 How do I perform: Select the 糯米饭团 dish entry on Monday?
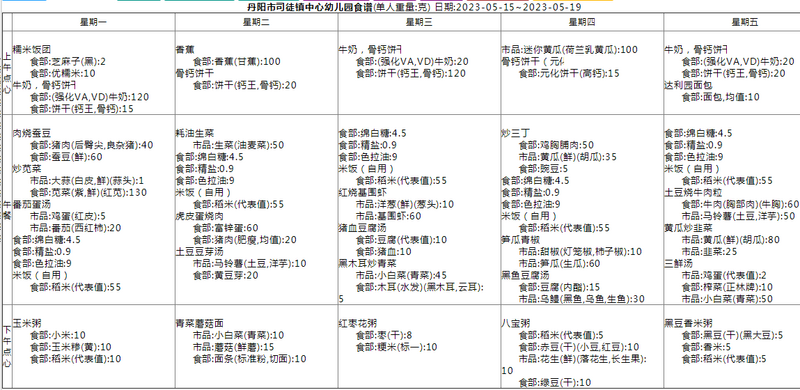32,50
